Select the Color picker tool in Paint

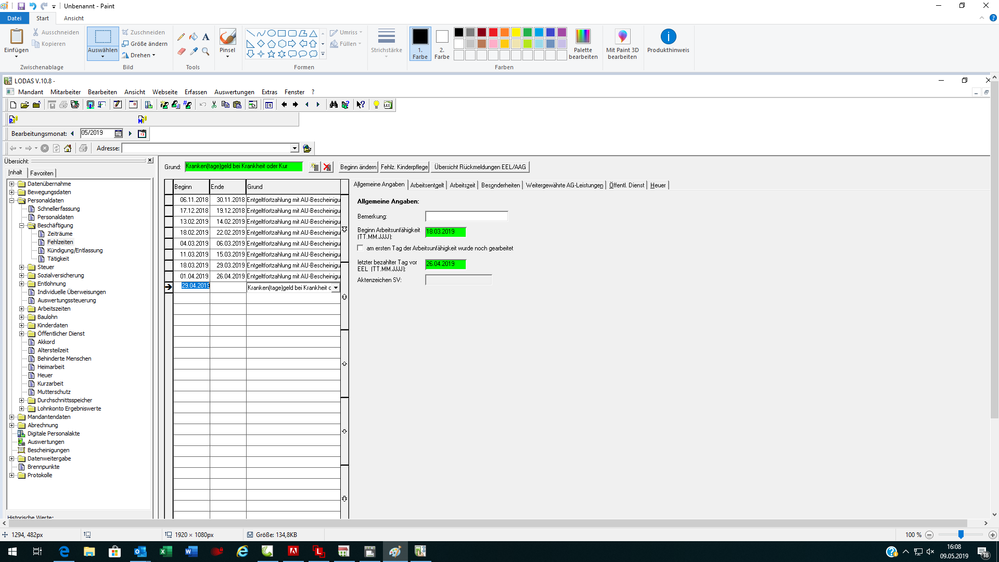pyautogui.click(x=194, y=51)
